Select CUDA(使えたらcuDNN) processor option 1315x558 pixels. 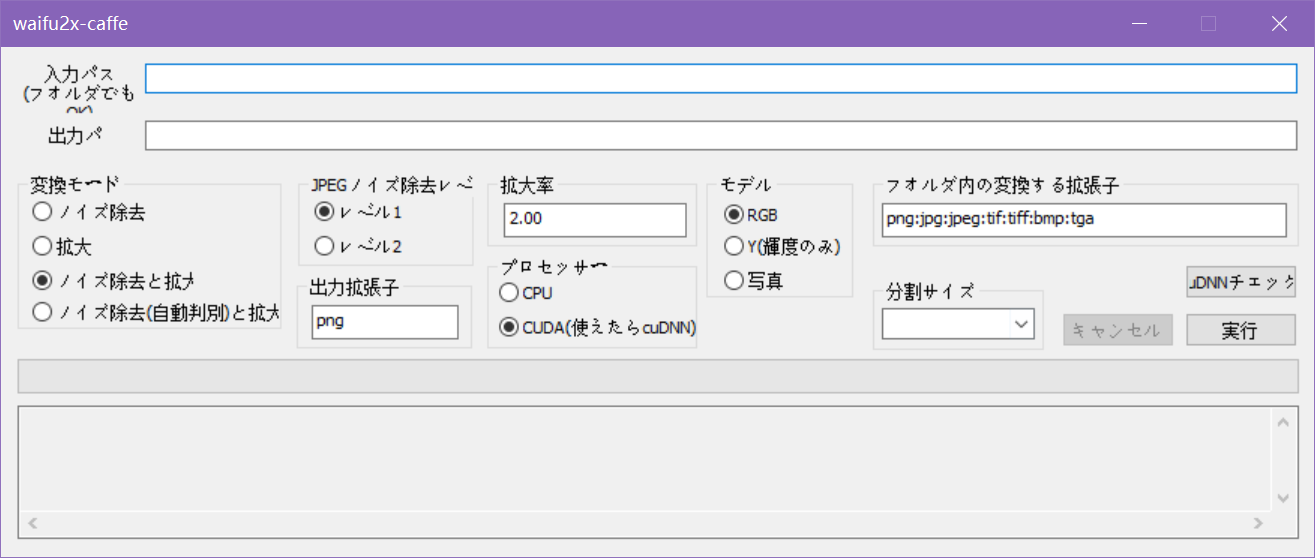(x=597, y=327)
